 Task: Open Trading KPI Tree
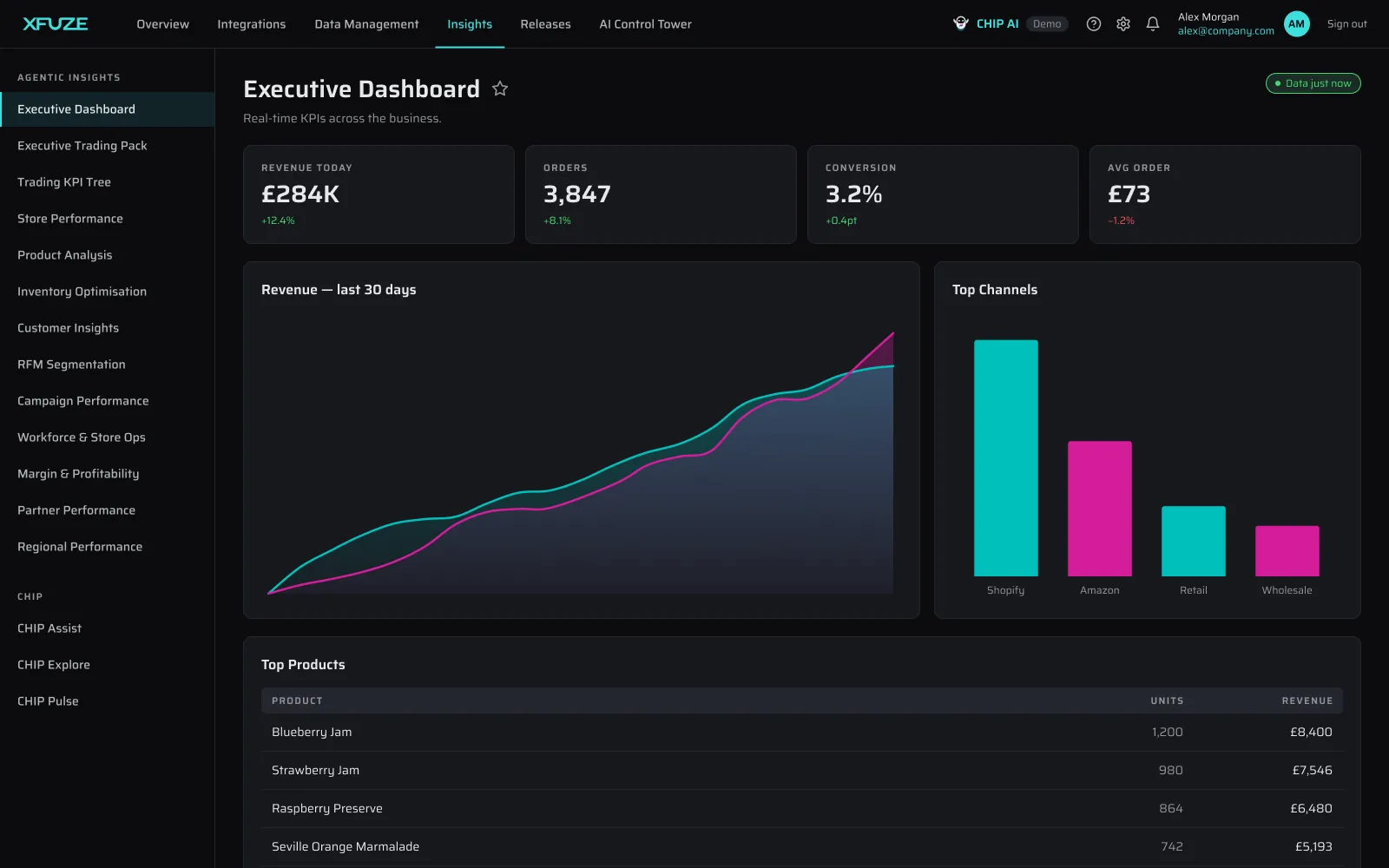[108, 182]
